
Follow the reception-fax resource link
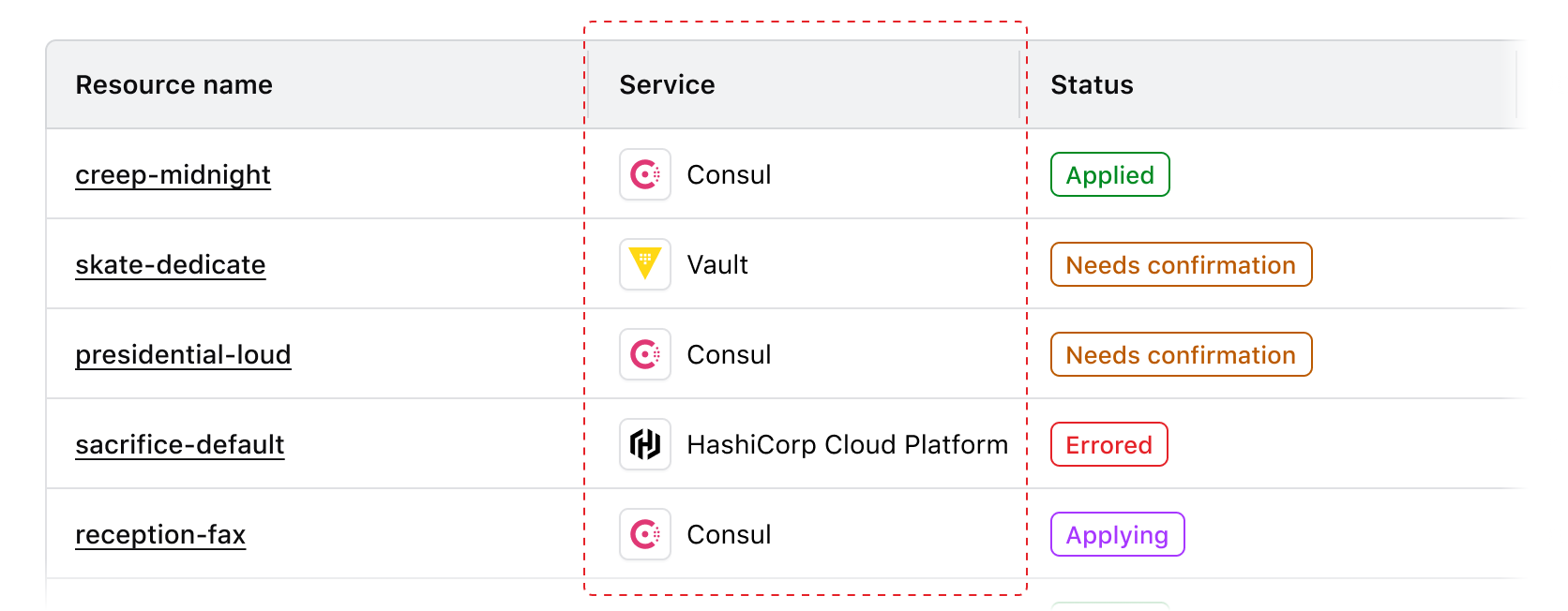pyautogui.click(x=160, y=535)
